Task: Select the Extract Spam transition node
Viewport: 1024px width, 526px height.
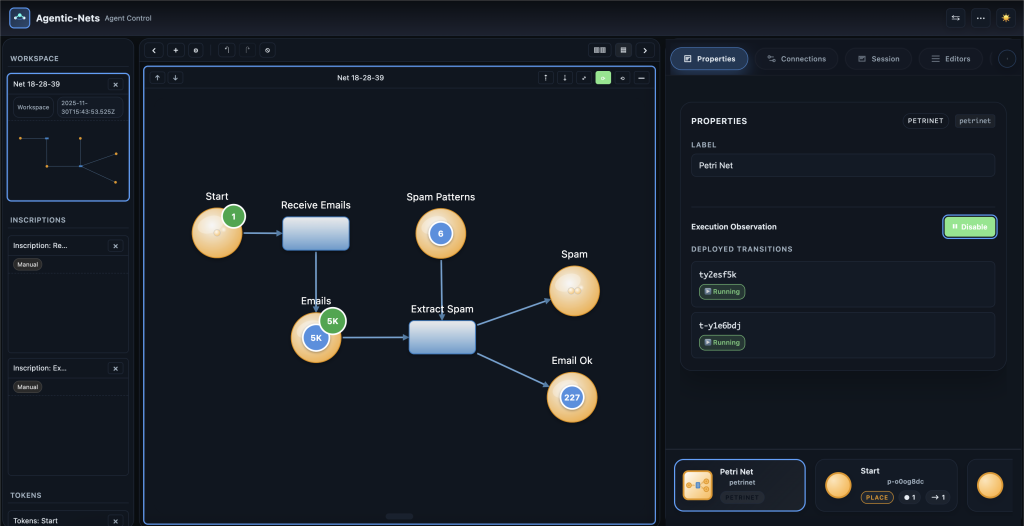Action: 442,337
